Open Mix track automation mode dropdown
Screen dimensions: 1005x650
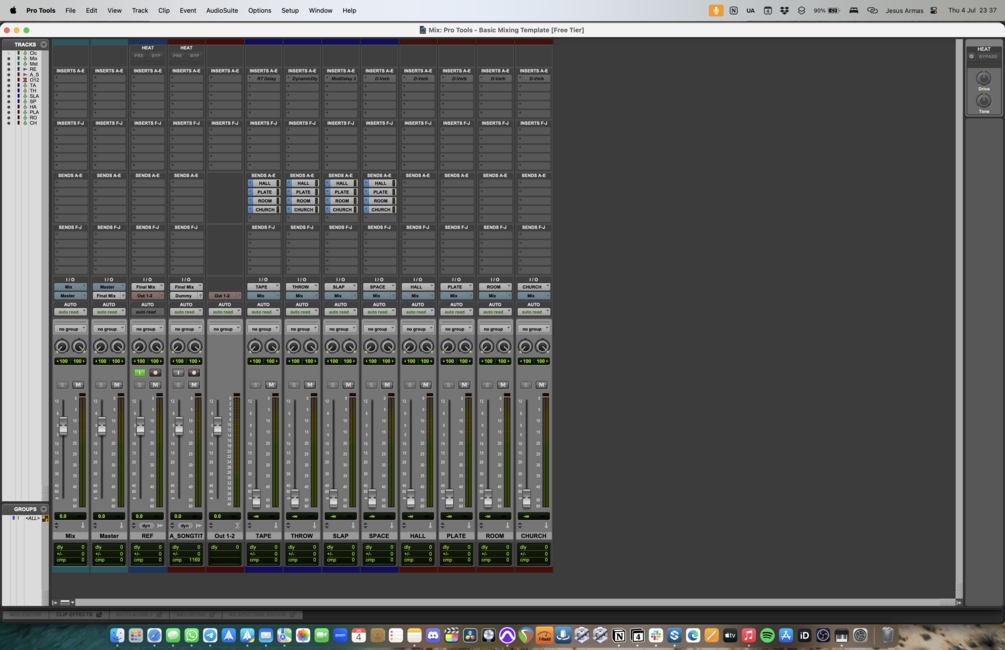tap(71, 312)
